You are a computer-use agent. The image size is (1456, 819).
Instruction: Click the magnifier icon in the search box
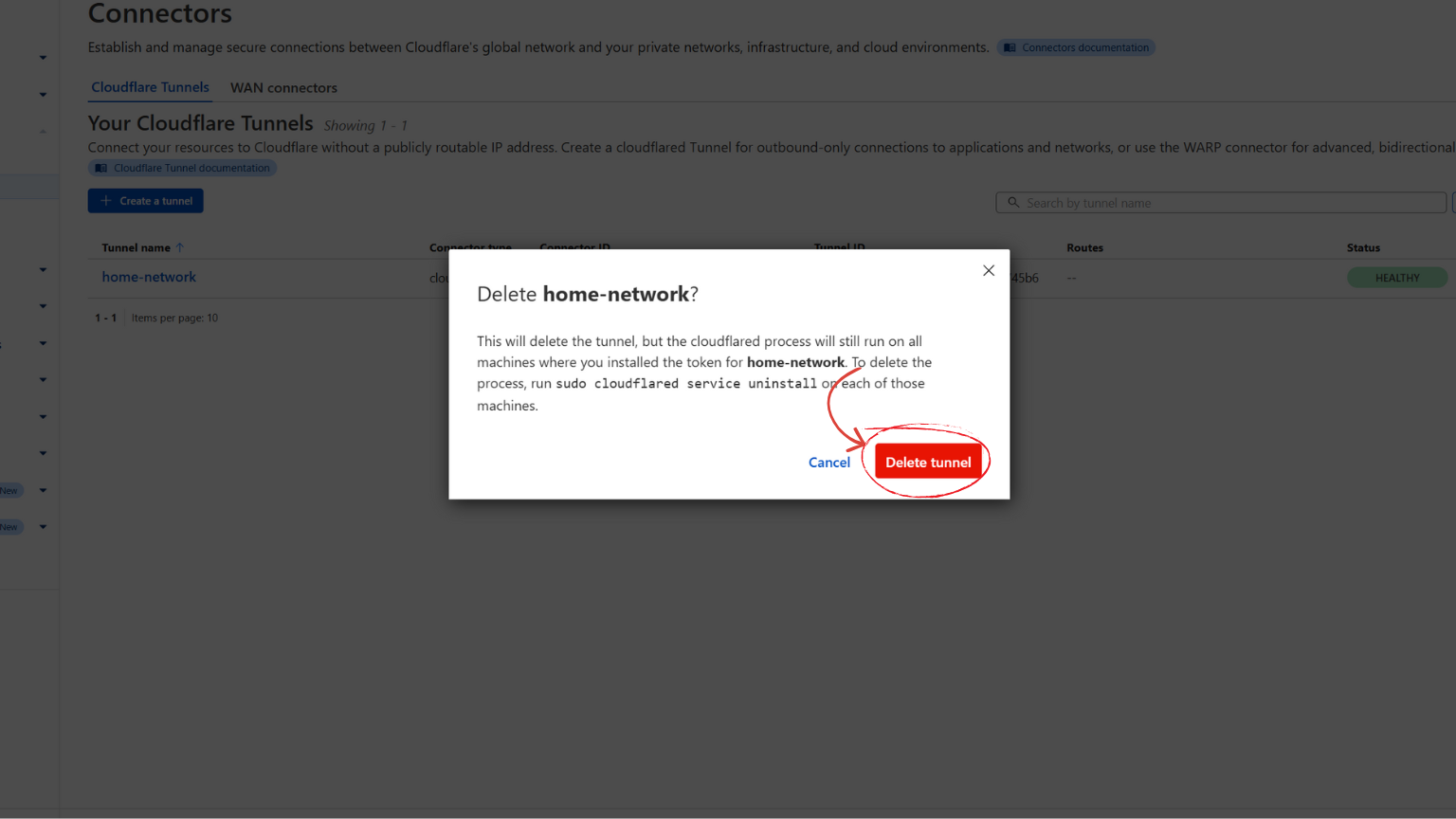point(1013,203)
